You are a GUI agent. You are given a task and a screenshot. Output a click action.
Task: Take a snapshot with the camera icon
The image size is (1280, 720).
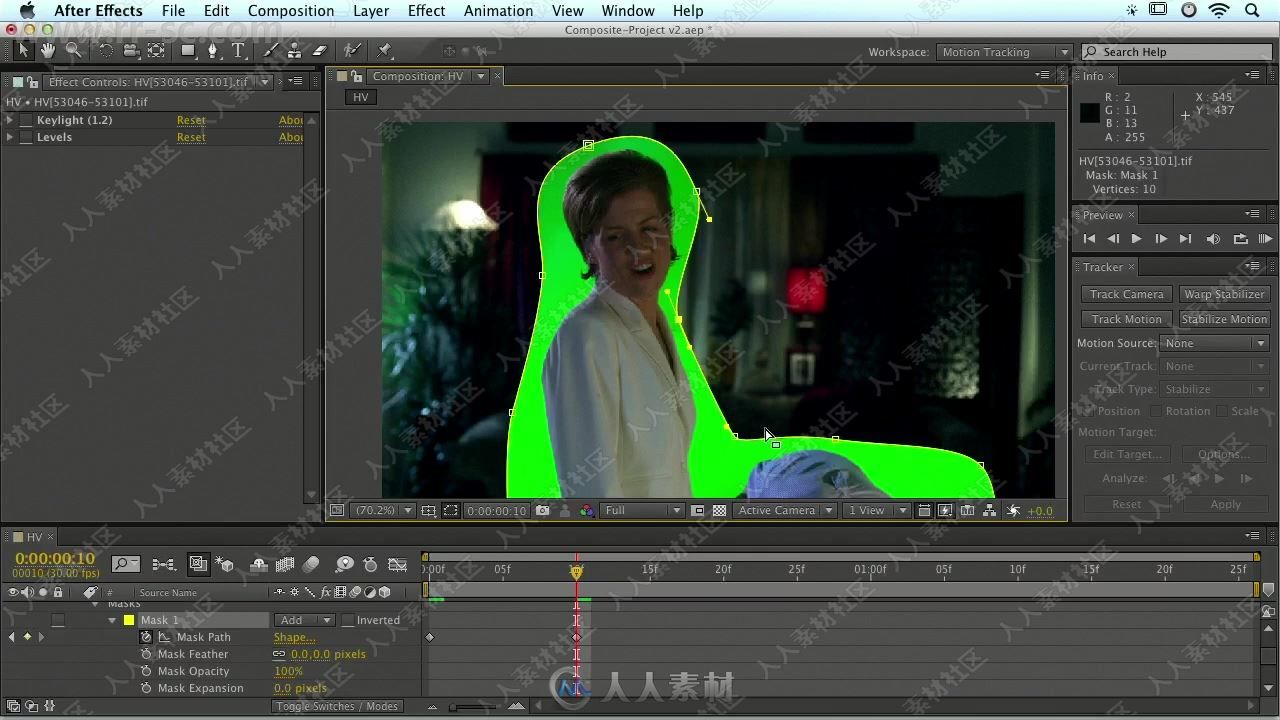(542, 510)
